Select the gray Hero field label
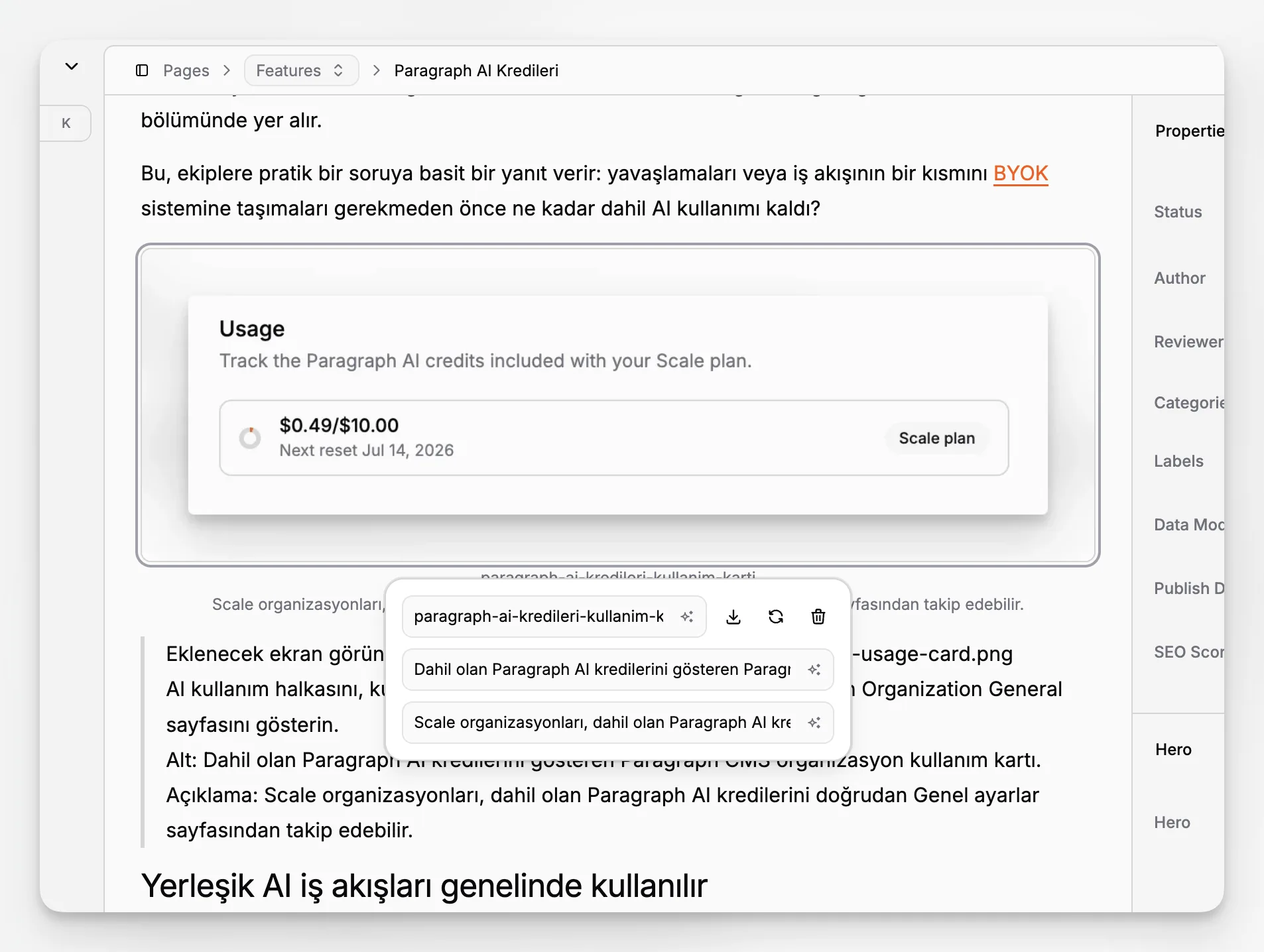 [x=1172, y=823]
